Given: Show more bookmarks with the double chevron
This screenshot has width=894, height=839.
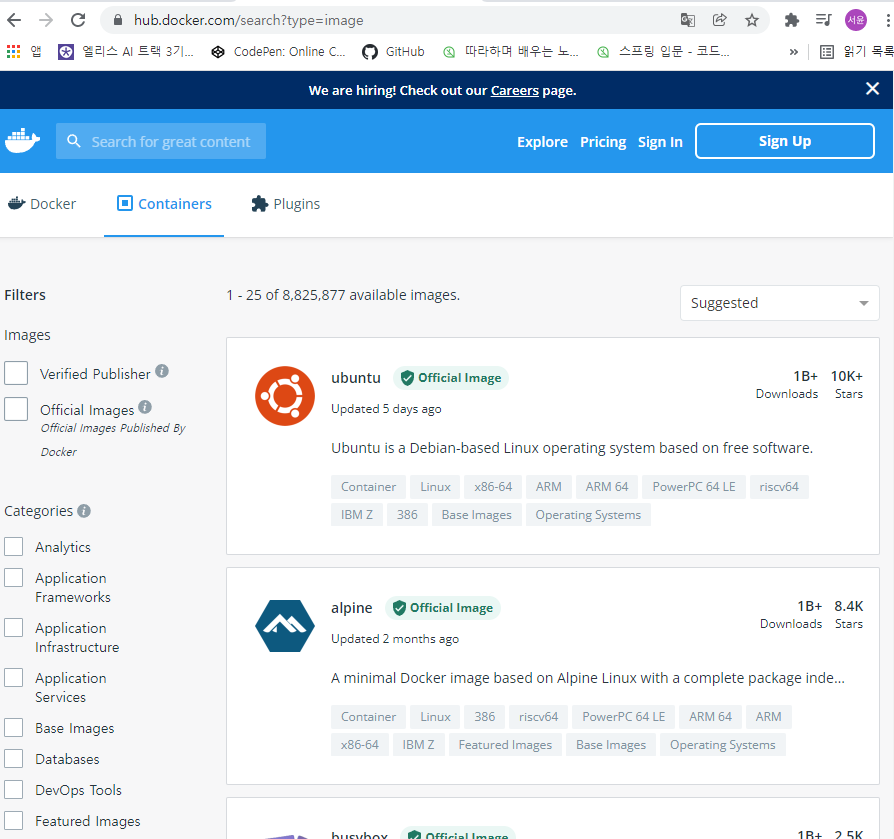Looking at the screenshot, I should 794,52.
